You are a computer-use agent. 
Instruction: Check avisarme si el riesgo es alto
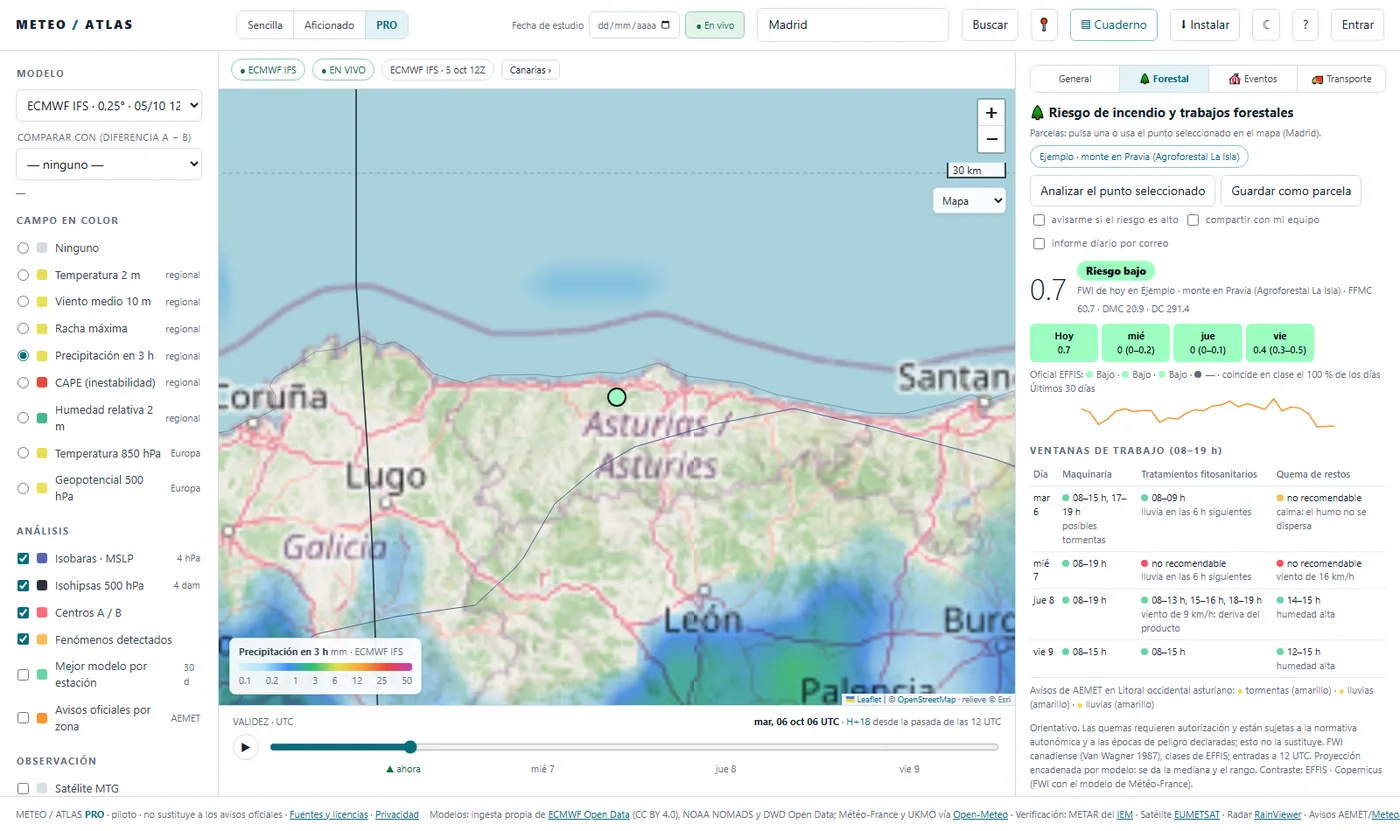(x=1039, y=220)
